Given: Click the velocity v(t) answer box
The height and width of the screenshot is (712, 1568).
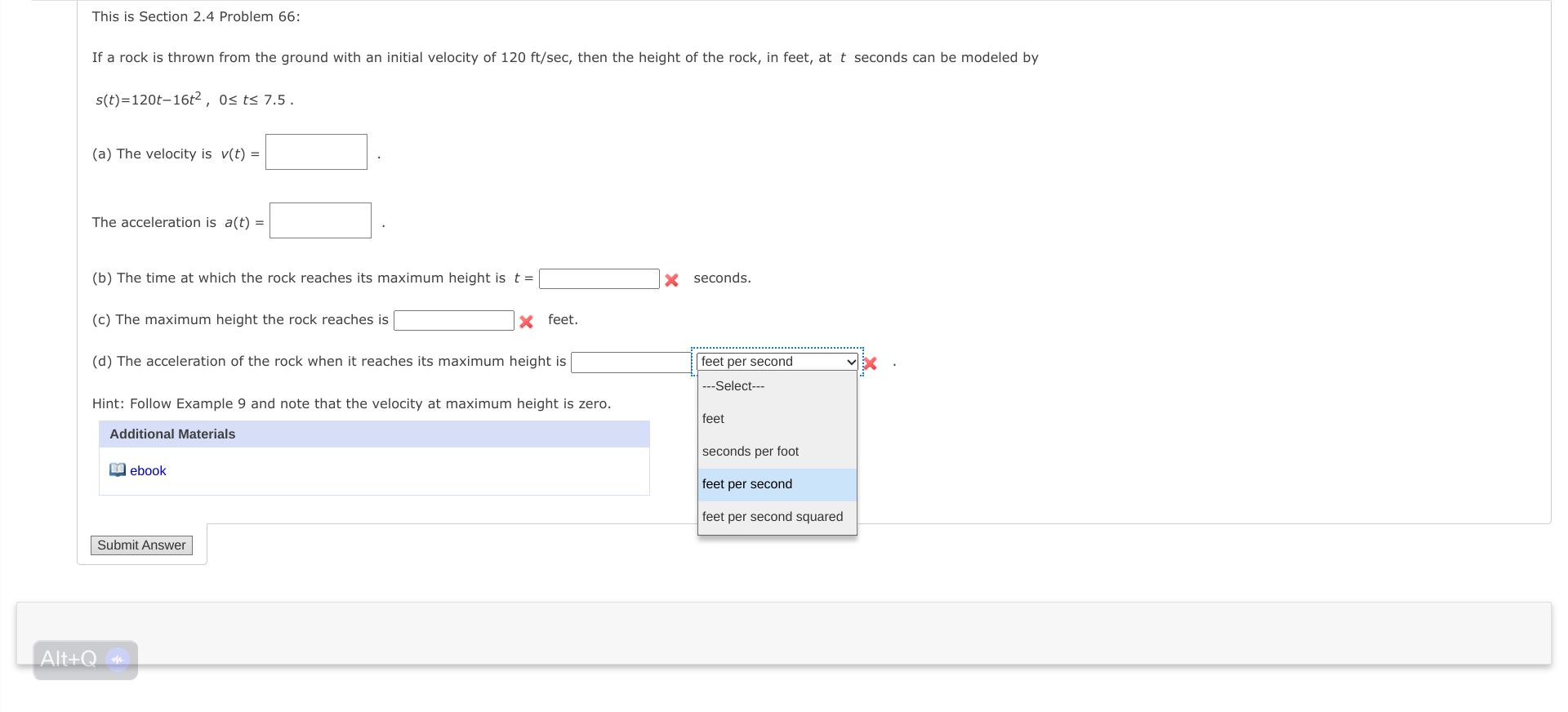Looking at the screenshot, I should tap(316, 152).
